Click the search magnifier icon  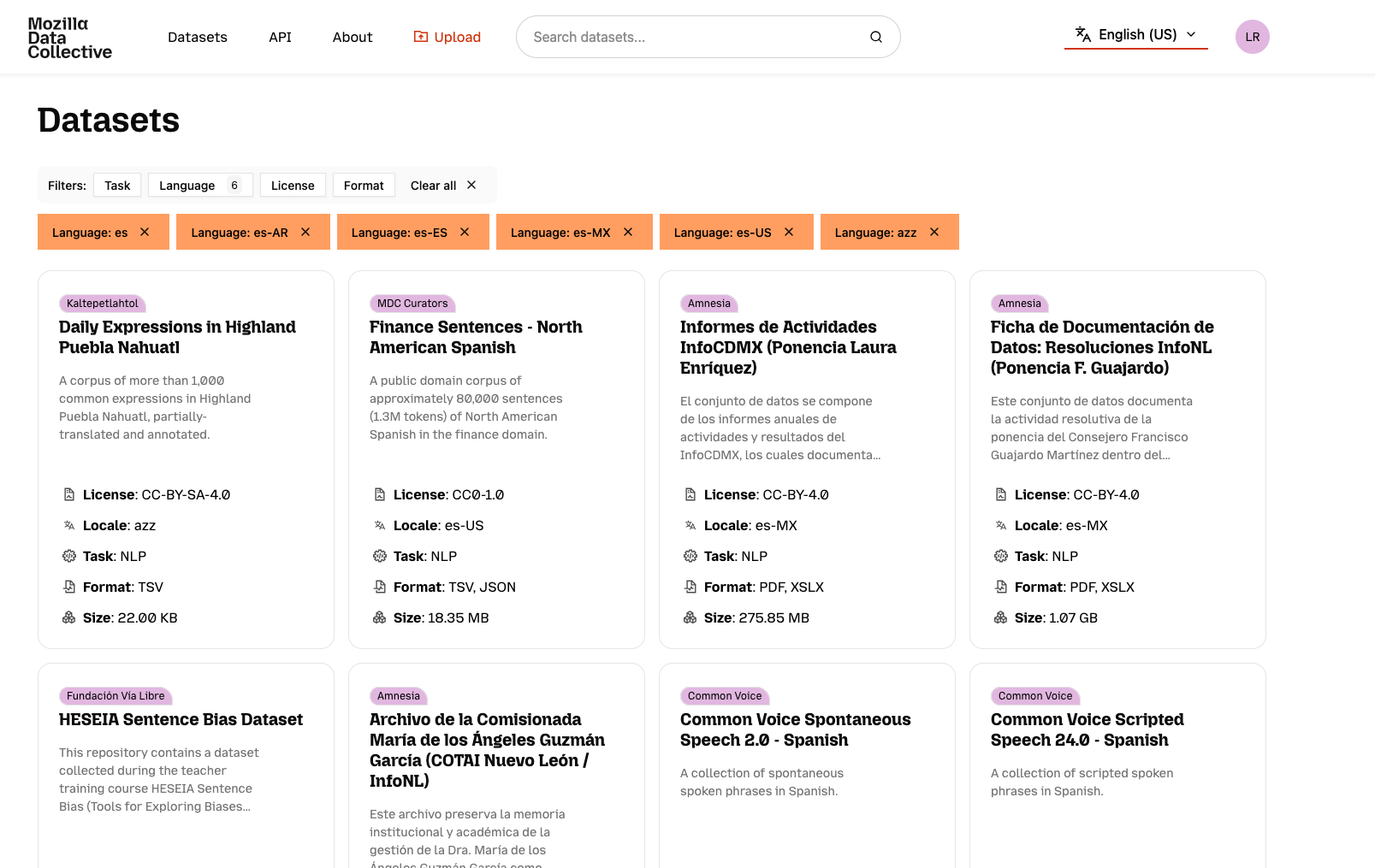click(876, 37)
